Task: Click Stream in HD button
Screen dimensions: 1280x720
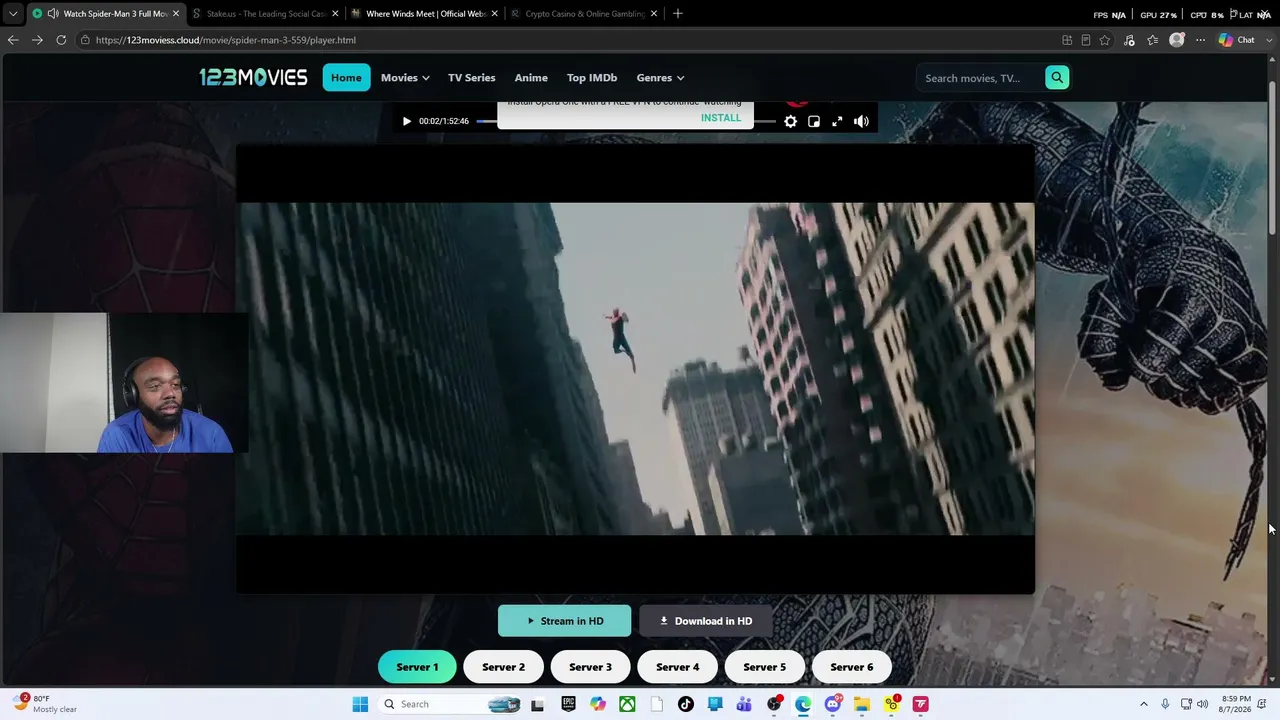Action: [565, 621]
